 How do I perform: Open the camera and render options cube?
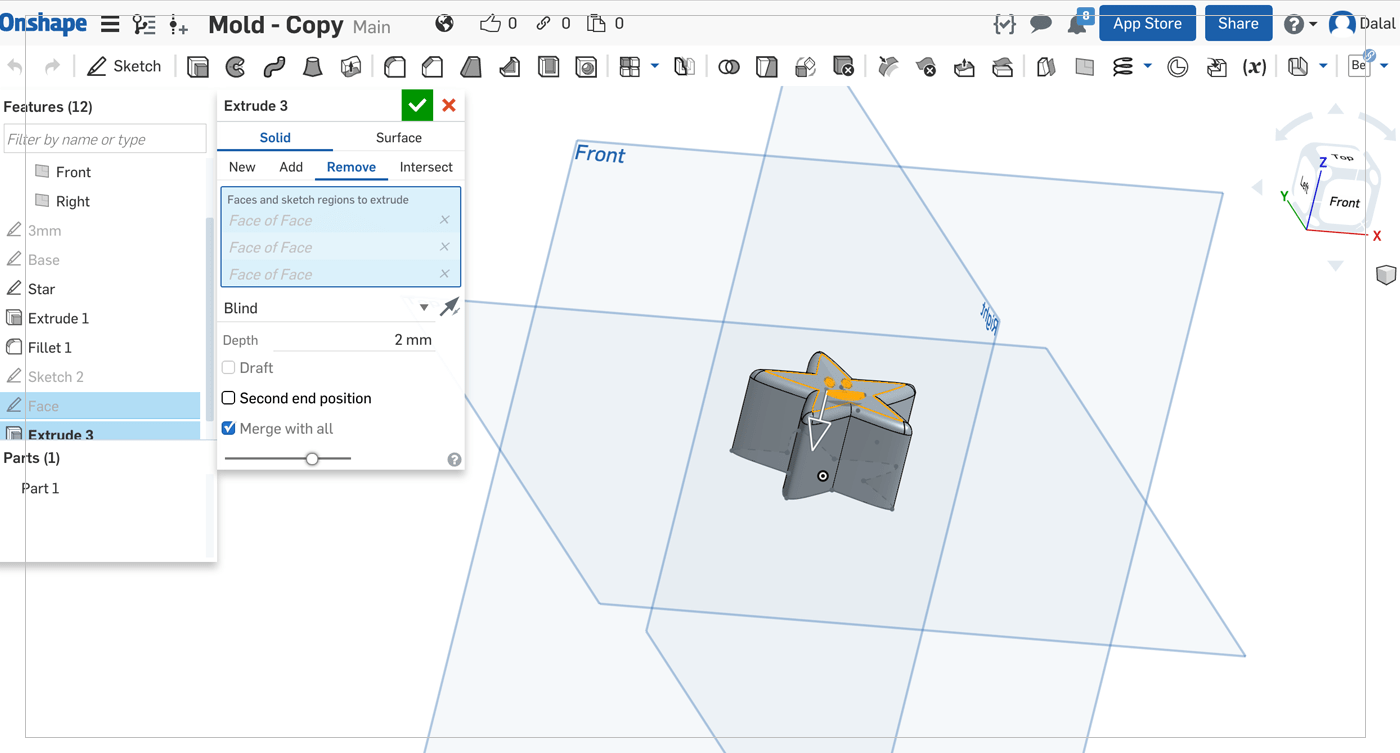1386,275
